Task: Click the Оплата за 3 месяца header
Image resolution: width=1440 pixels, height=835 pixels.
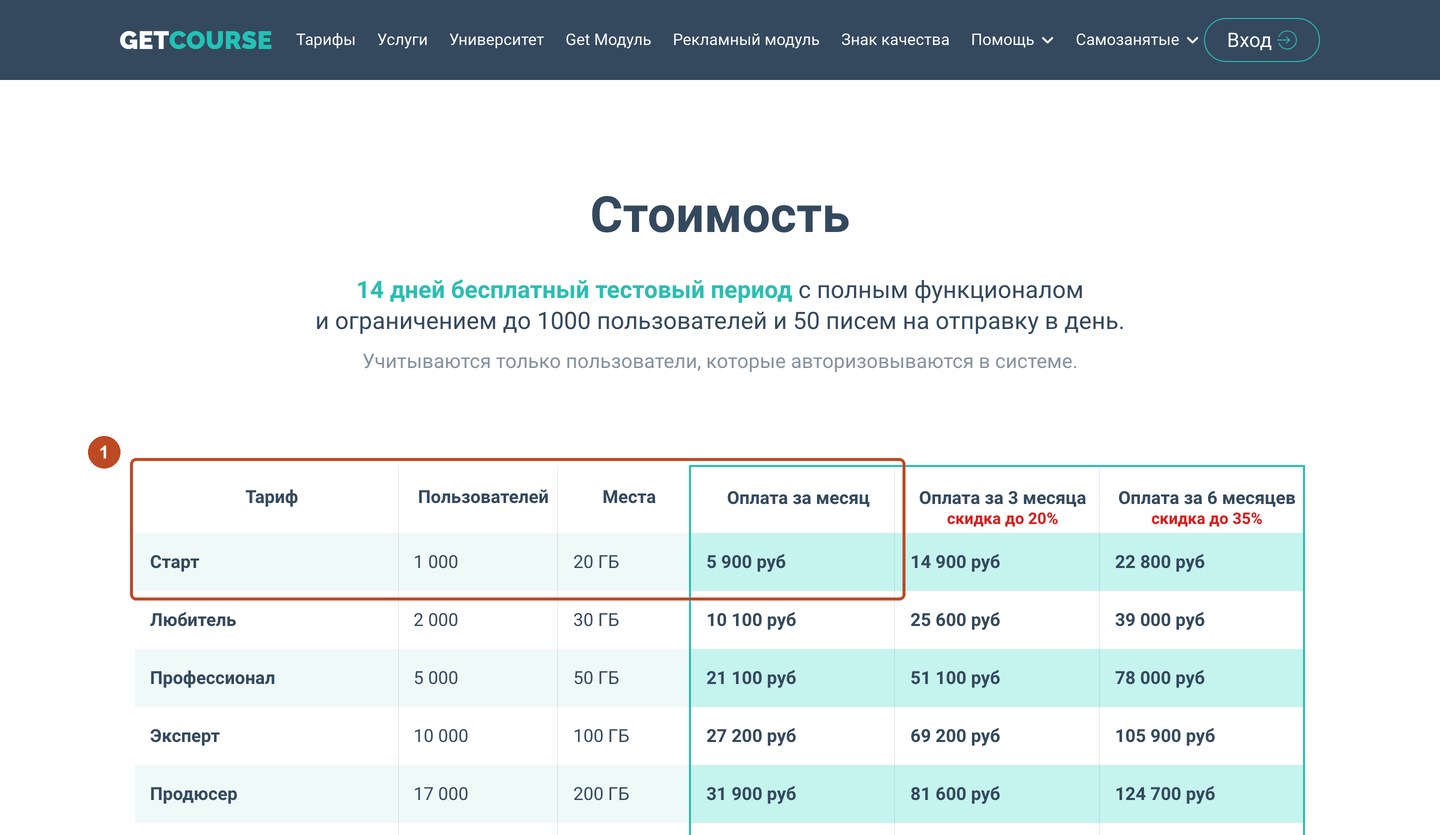Action: tap(1002, 498)
